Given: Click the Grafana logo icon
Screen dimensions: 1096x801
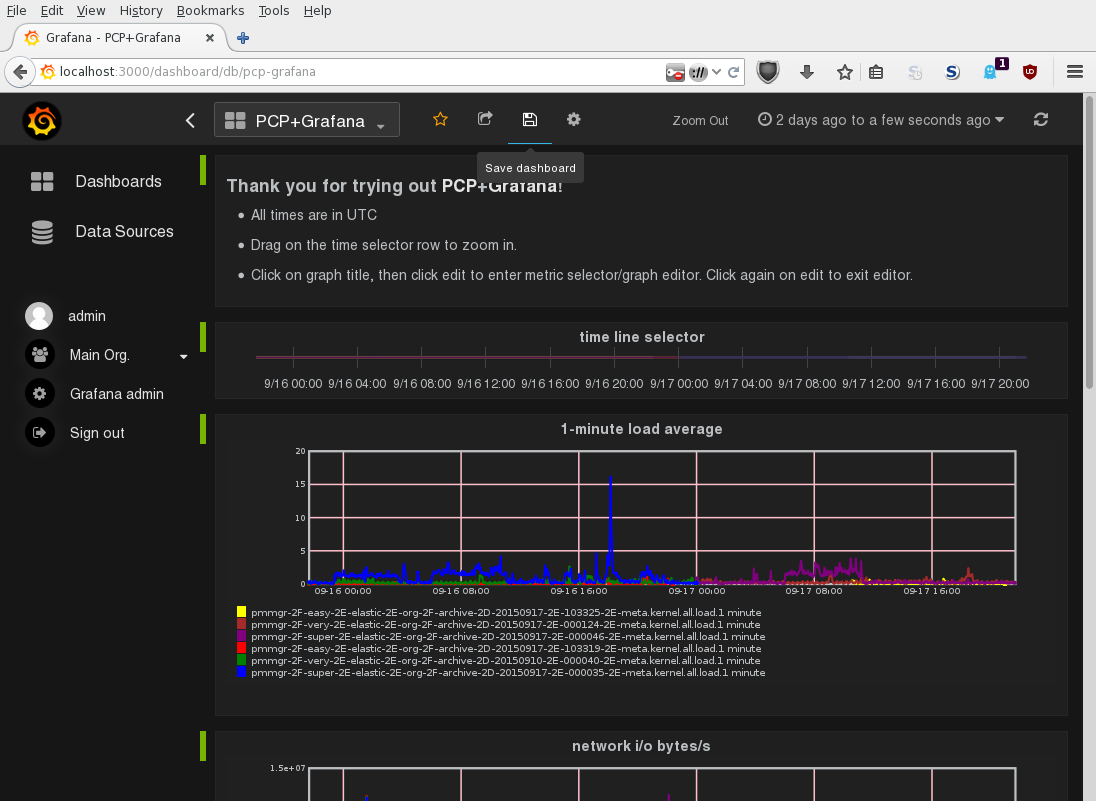Looking at the screenshot, I should point(42,121).
